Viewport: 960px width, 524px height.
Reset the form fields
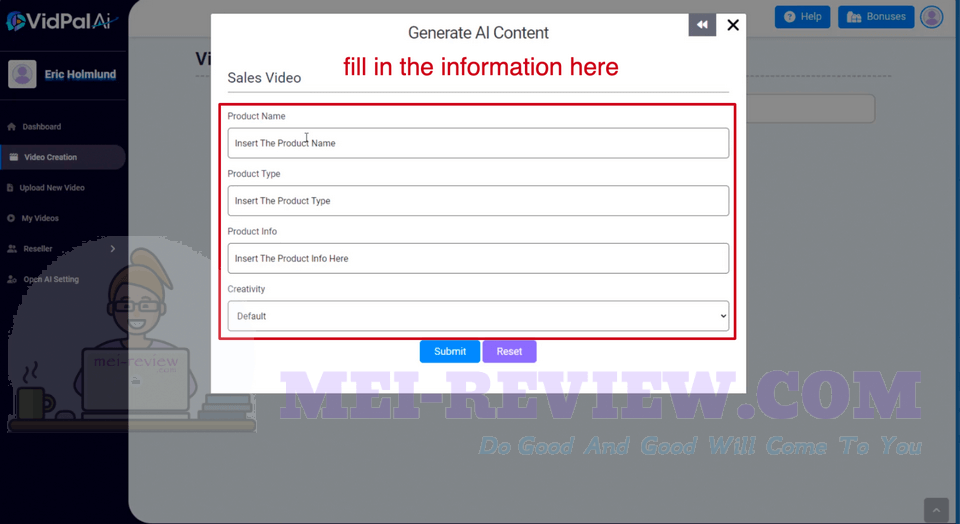tap(509, 351)
